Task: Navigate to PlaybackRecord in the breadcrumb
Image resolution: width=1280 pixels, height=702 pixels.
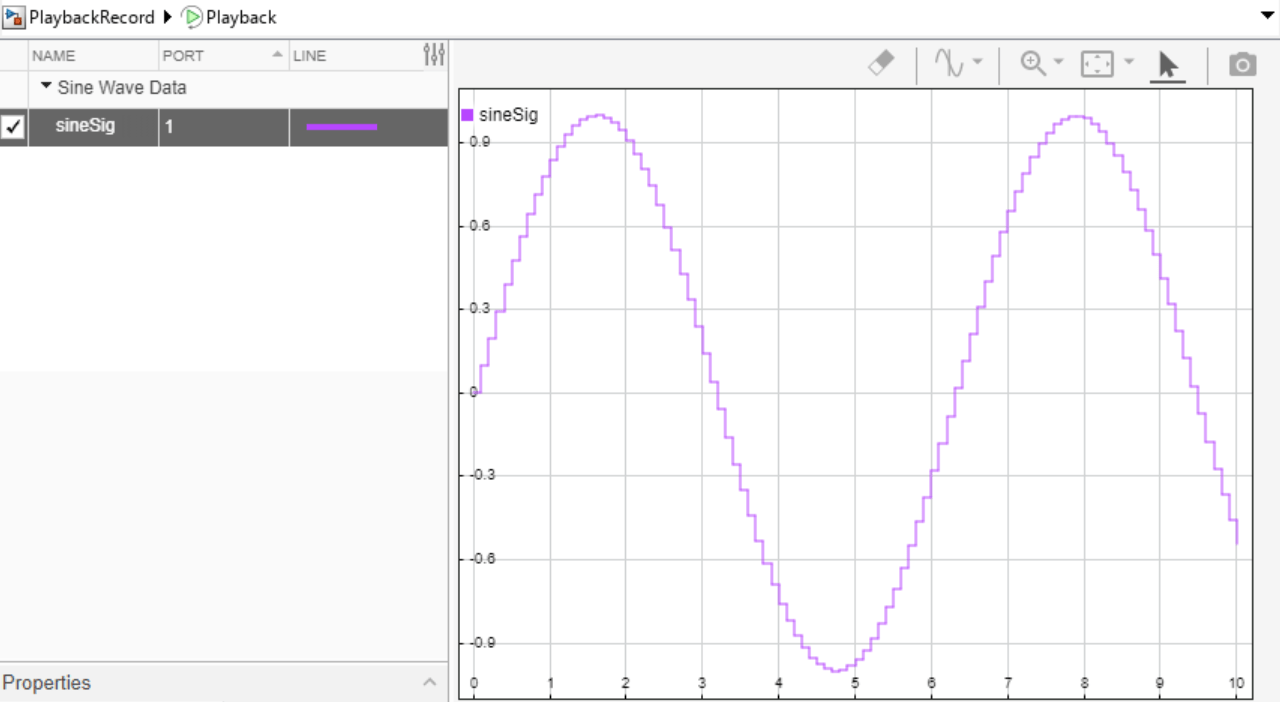Action: coord(90,17)
